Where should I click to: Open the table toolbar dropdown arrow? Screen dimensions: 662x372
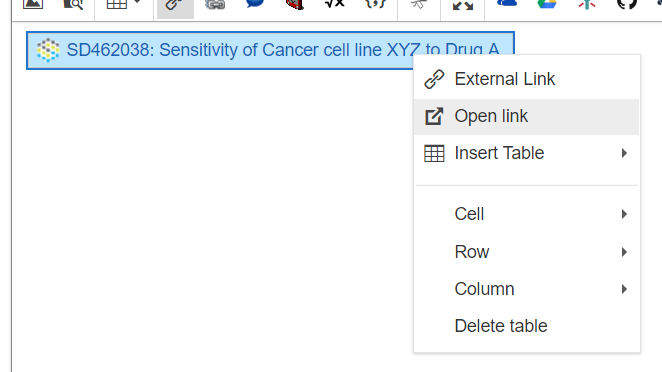pos(137,2)
